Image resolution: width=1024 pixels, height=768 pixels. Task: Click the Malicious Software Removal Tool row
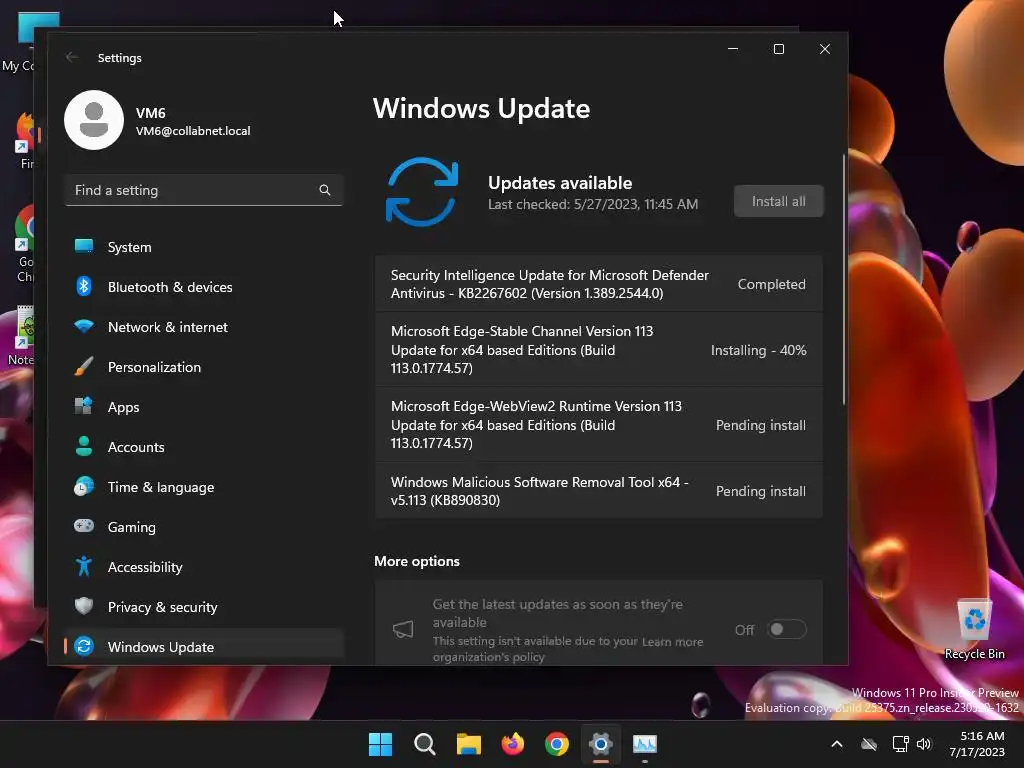coord(598,491)
